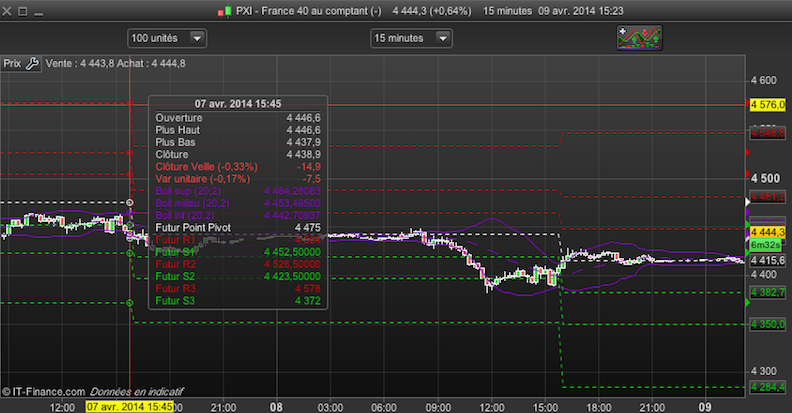This screenshot has height=413, width=792.
Task: Click the green 4 350,0 support label
Action: coord(767,324)
